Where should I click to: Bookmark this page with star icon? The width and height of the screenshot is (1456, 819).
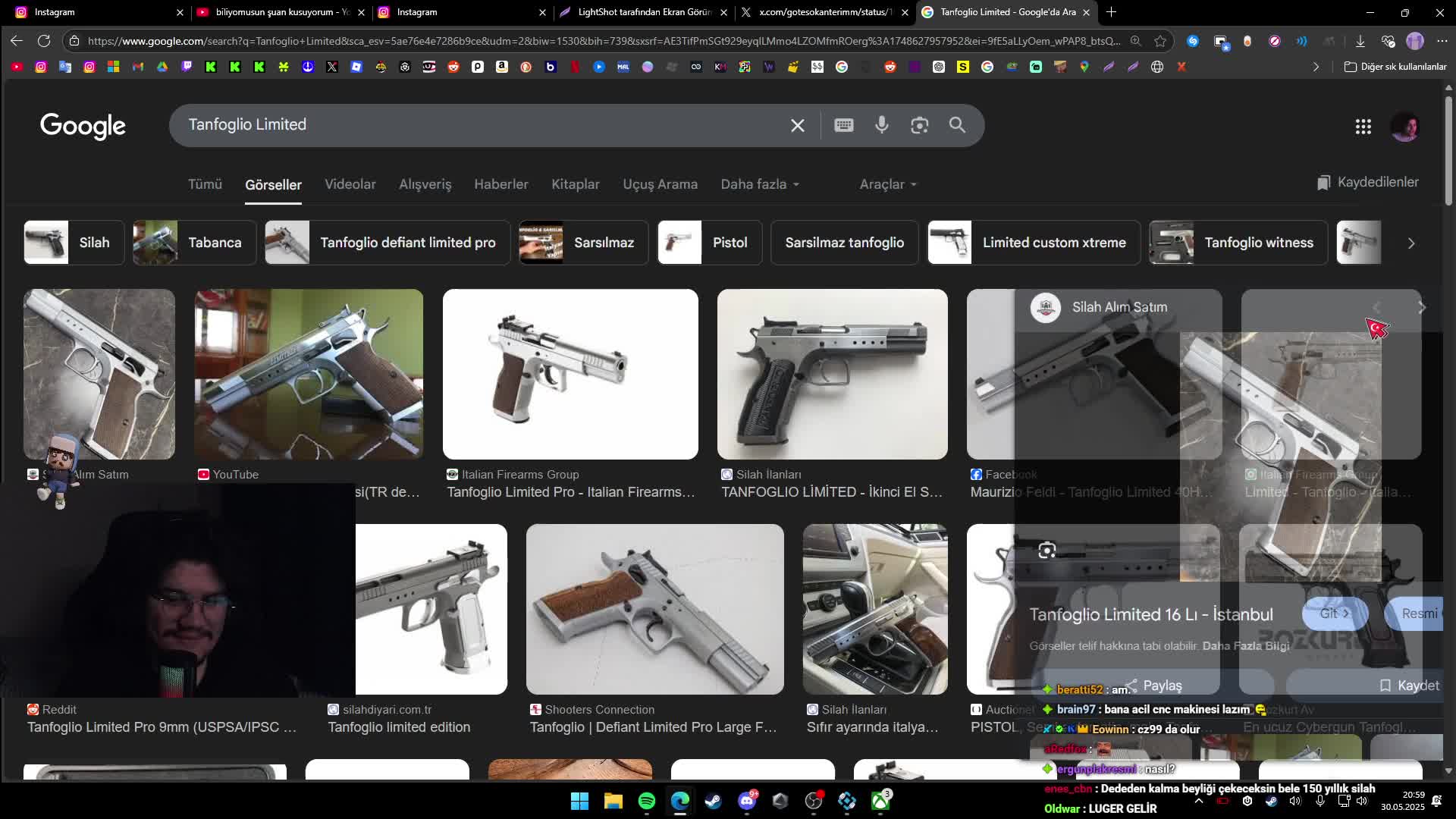pos(1160,41)
